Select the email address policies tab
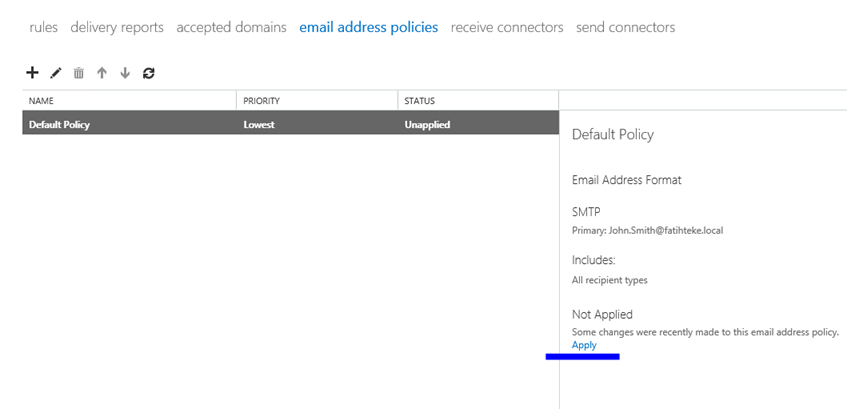Screen dimensions: 847x409 pos(368,27)
